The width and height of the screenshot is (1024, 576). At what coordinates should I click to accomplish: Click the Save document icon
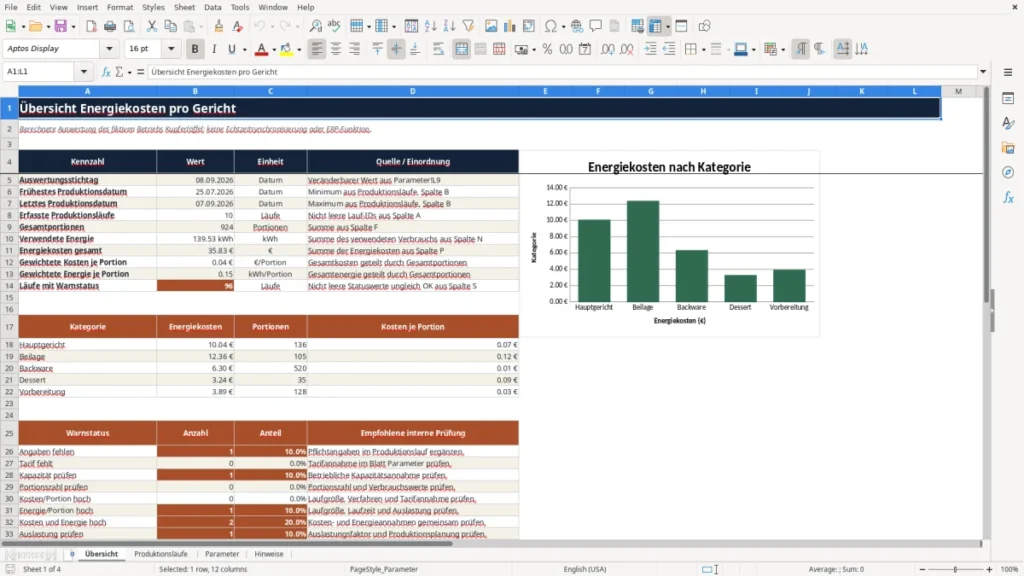point(61,26)
